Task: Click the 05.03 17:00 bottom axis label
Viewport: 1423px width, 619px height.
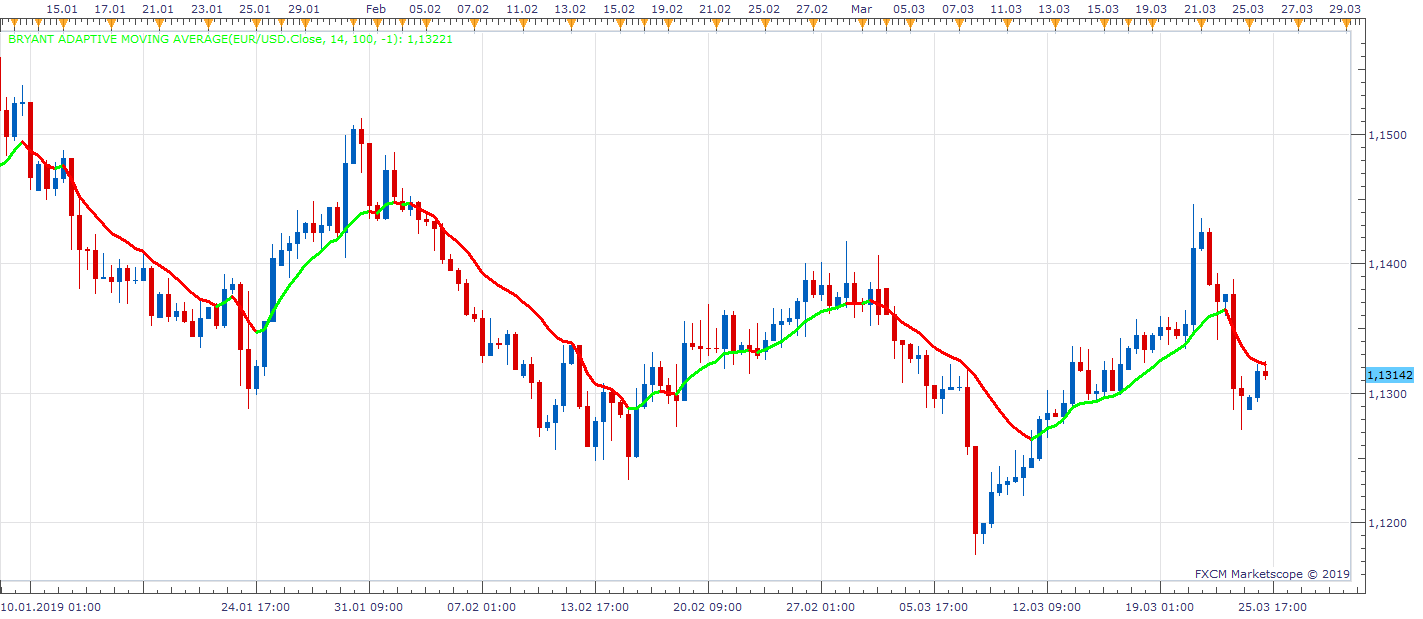Action: (933, 607)
